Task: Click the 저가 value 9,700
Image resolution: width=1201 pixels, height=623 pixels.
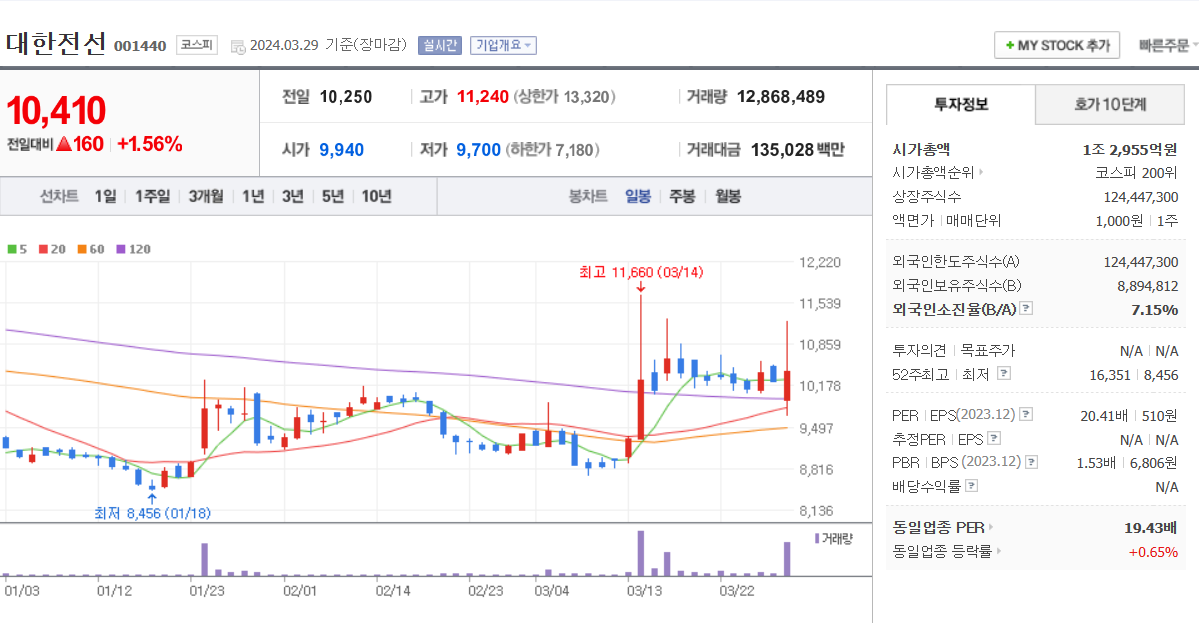Action: (479, 150)
